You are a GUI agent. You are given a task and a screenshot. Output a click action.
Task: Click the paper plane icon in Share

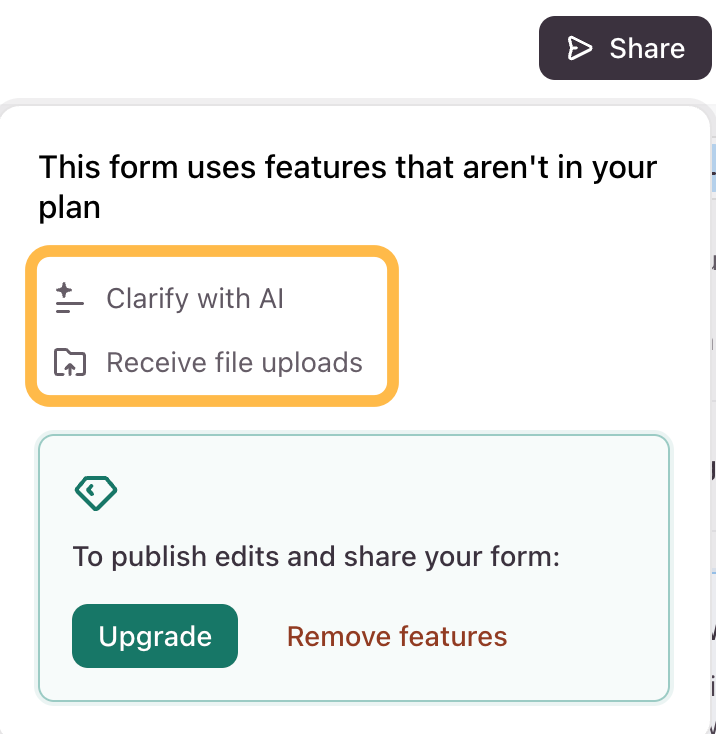coord(580,48)
